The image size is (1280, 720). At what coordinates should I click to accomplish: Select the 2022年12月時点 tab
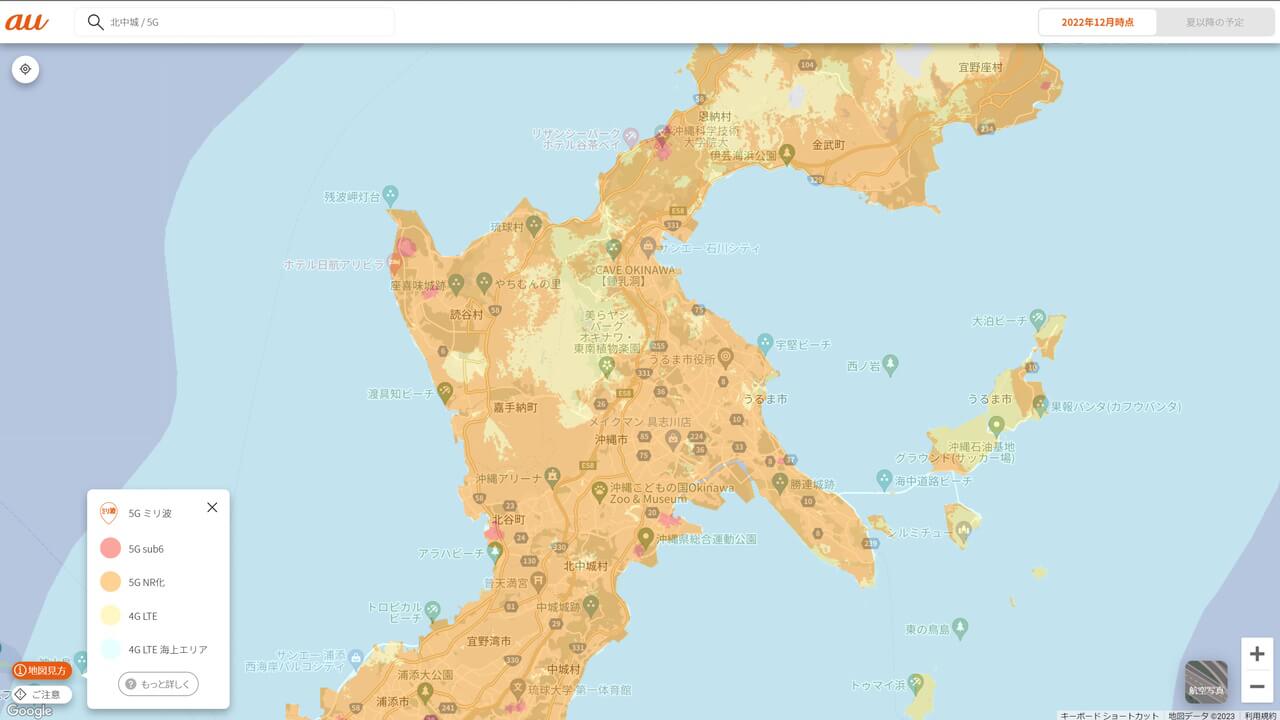[x=1097, y=21]
